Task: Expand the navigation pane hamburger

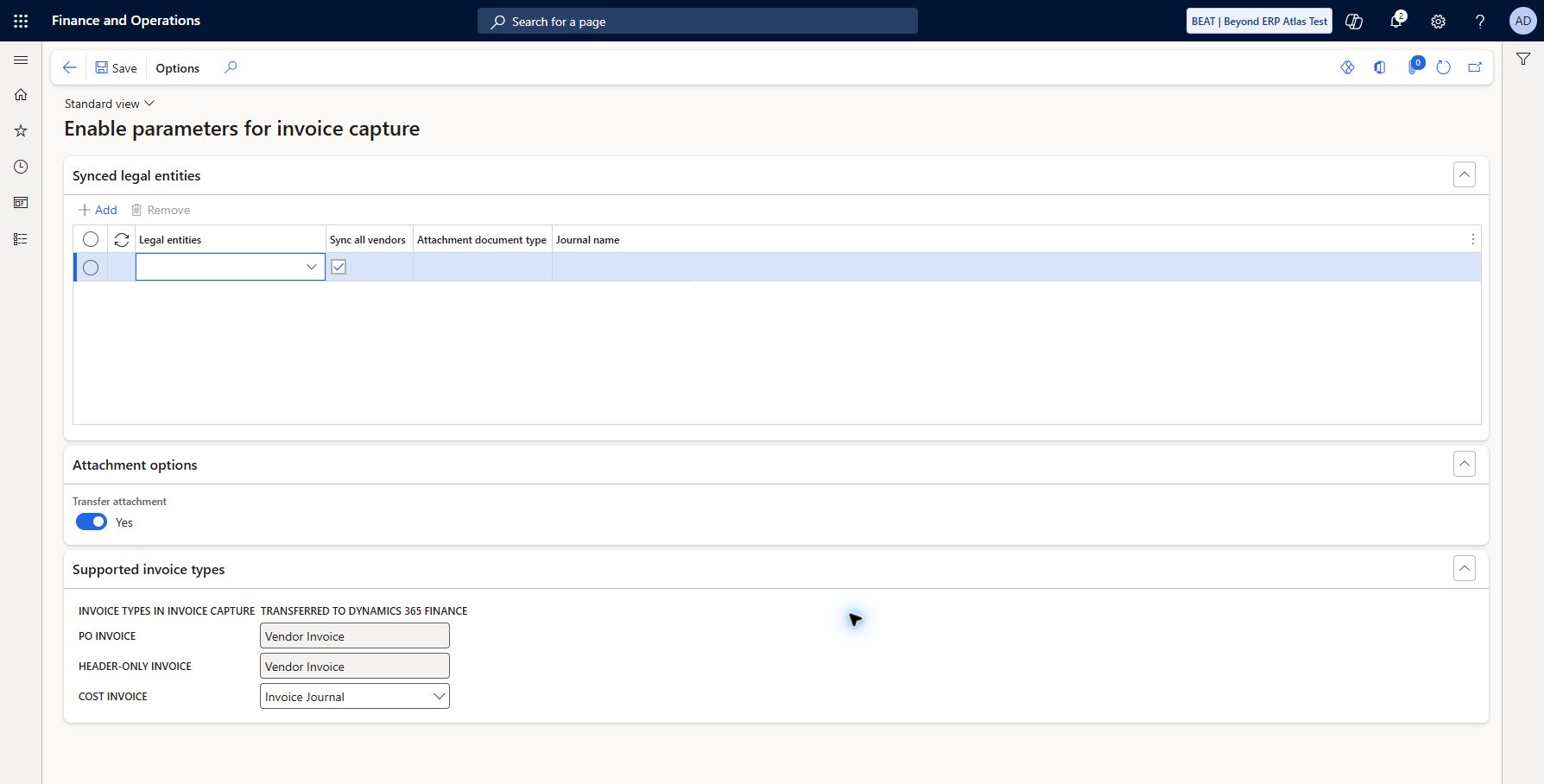Action: pos(21,60)
